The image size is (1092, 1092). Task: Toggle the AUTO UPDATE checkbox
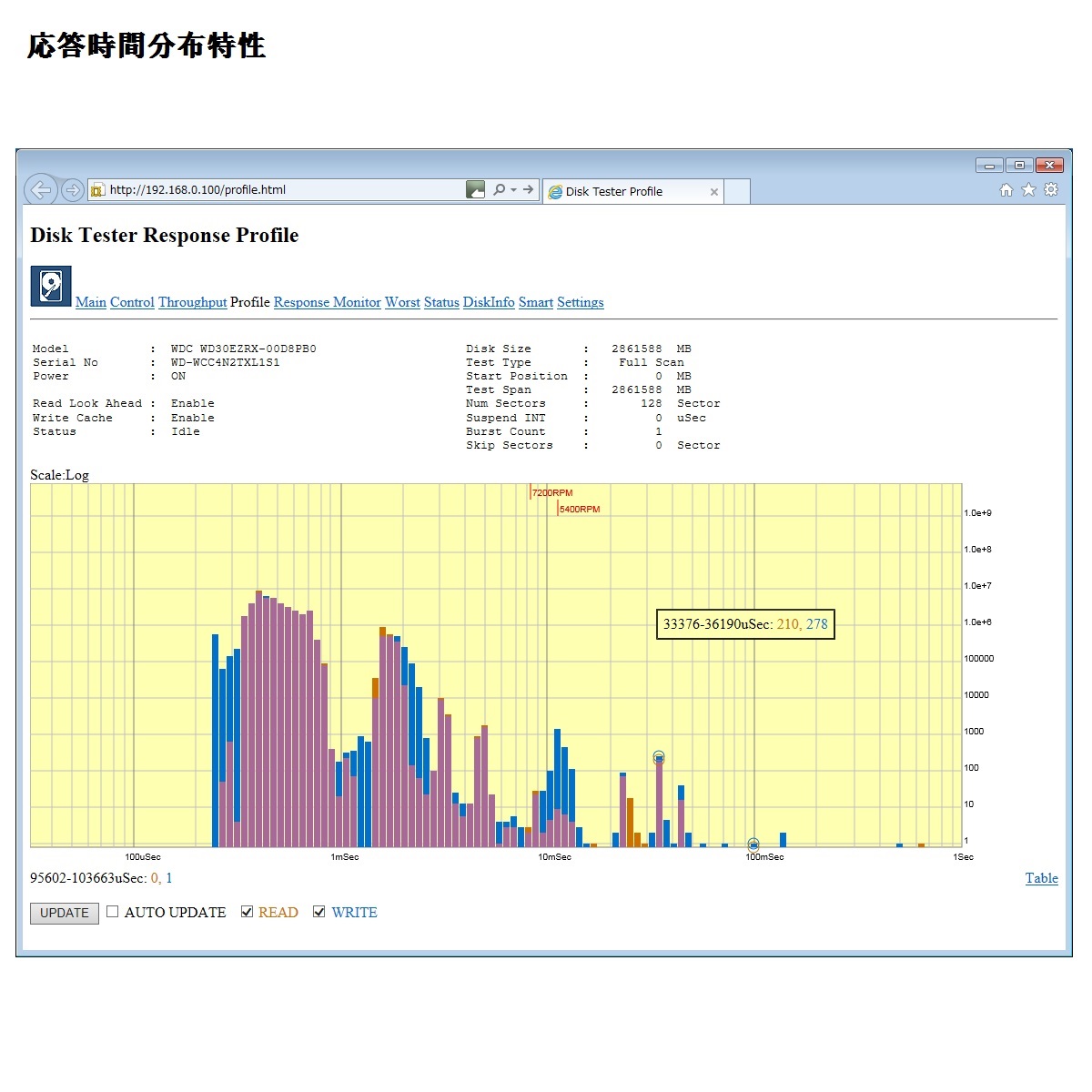coord(113,912)
